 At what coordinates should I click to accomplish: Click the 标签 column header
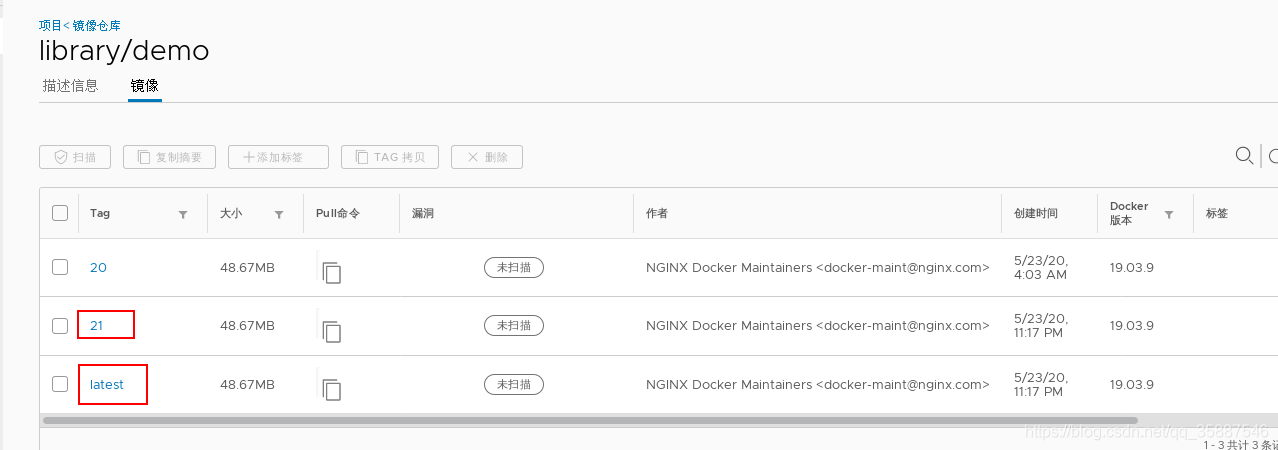pos(1217,214)
